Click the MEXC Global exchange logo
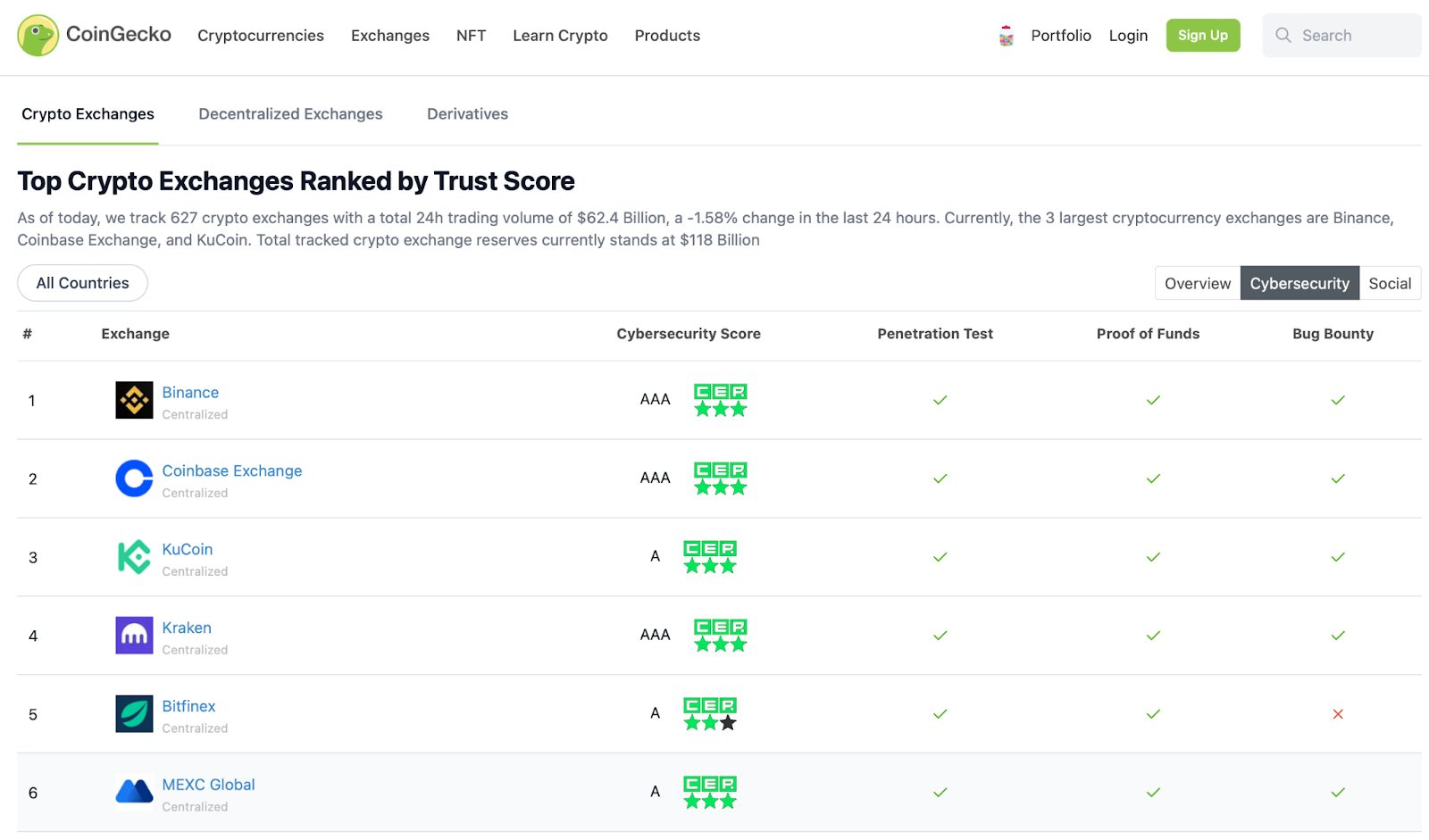The height and width of the screenshot is (840, 1429). 134,792
